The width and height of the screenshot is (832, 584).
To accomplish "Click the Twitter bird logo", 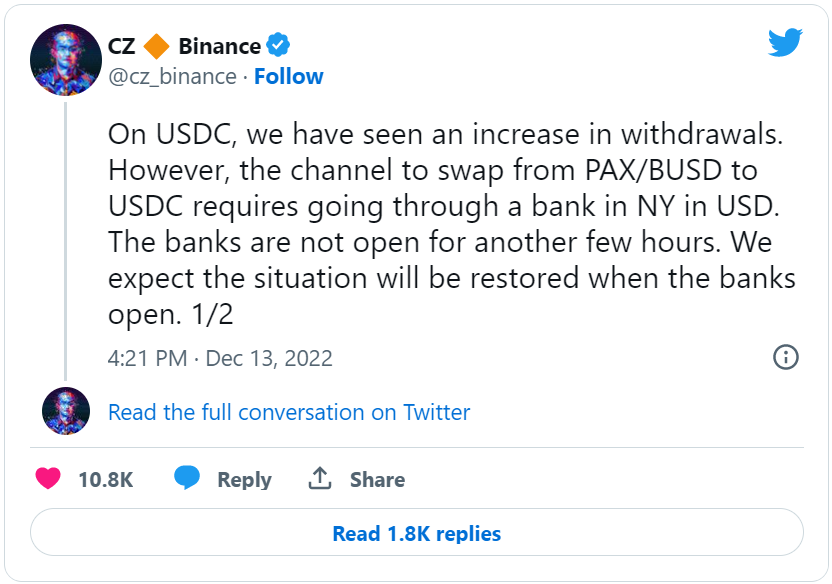I will pyautogui.click(x=786, y=43).
